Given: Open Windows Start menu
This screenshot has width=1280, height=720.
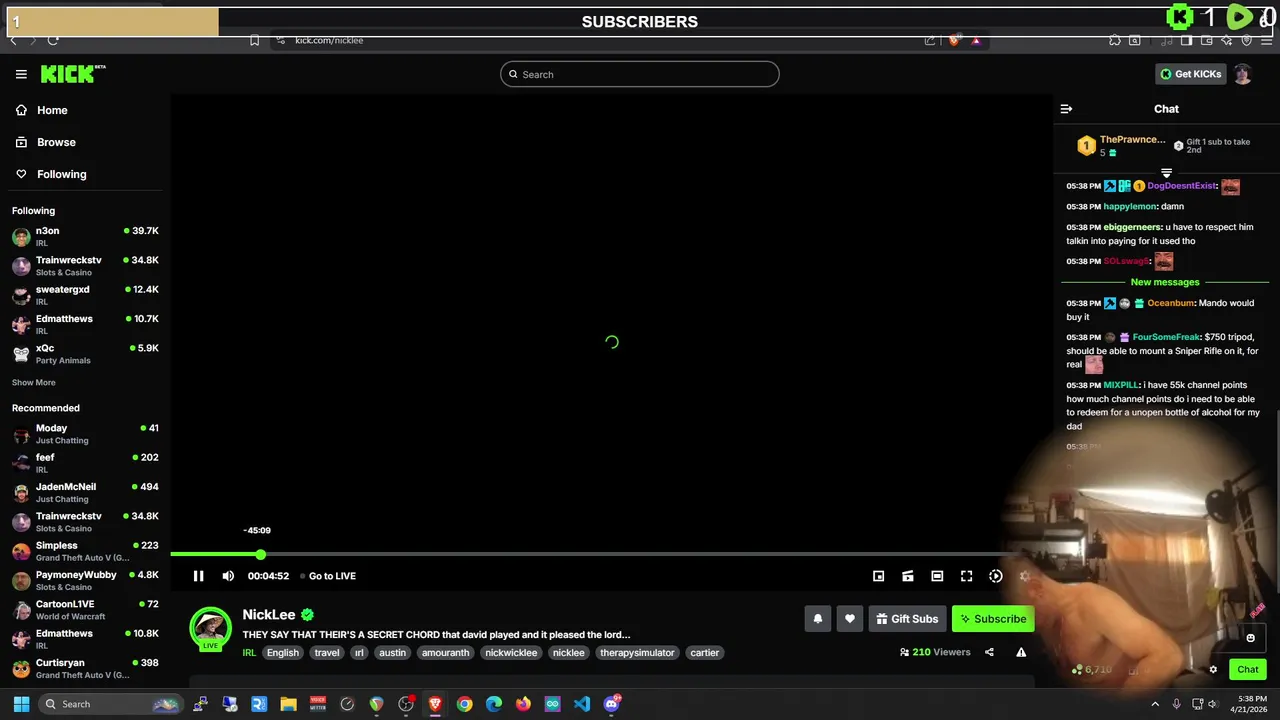Looking at the screenshot, I should (x=21, y=704).
